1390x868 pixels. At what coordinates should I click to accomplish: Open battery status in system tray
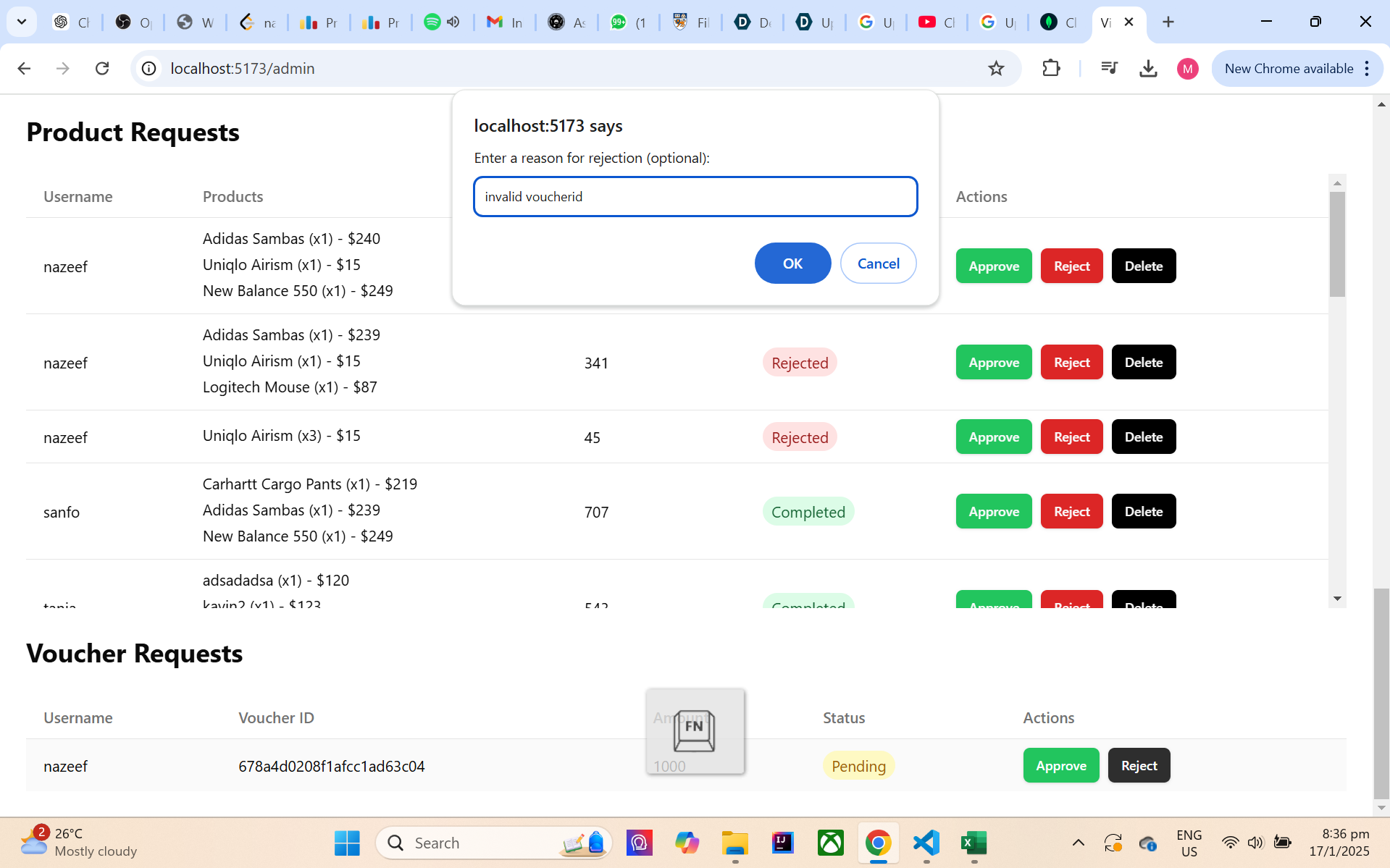1282,843
